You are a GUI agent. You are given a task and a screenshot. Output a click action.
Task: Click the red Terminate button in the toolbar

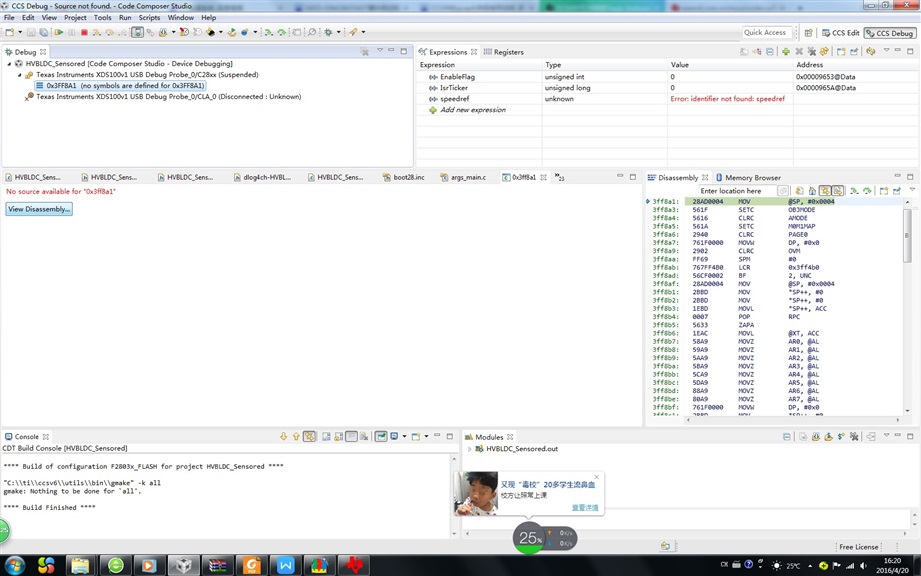point(84,32)
